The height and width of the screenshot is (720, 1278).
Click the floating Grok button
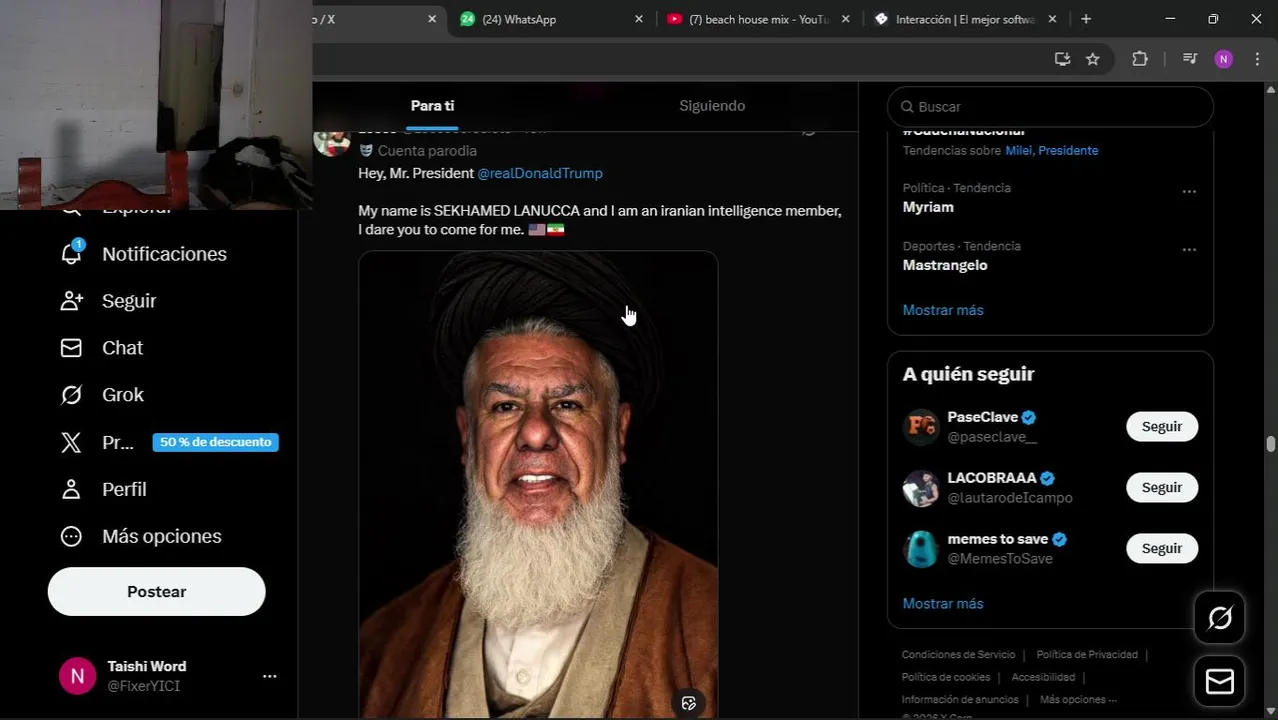(1220, 618)
